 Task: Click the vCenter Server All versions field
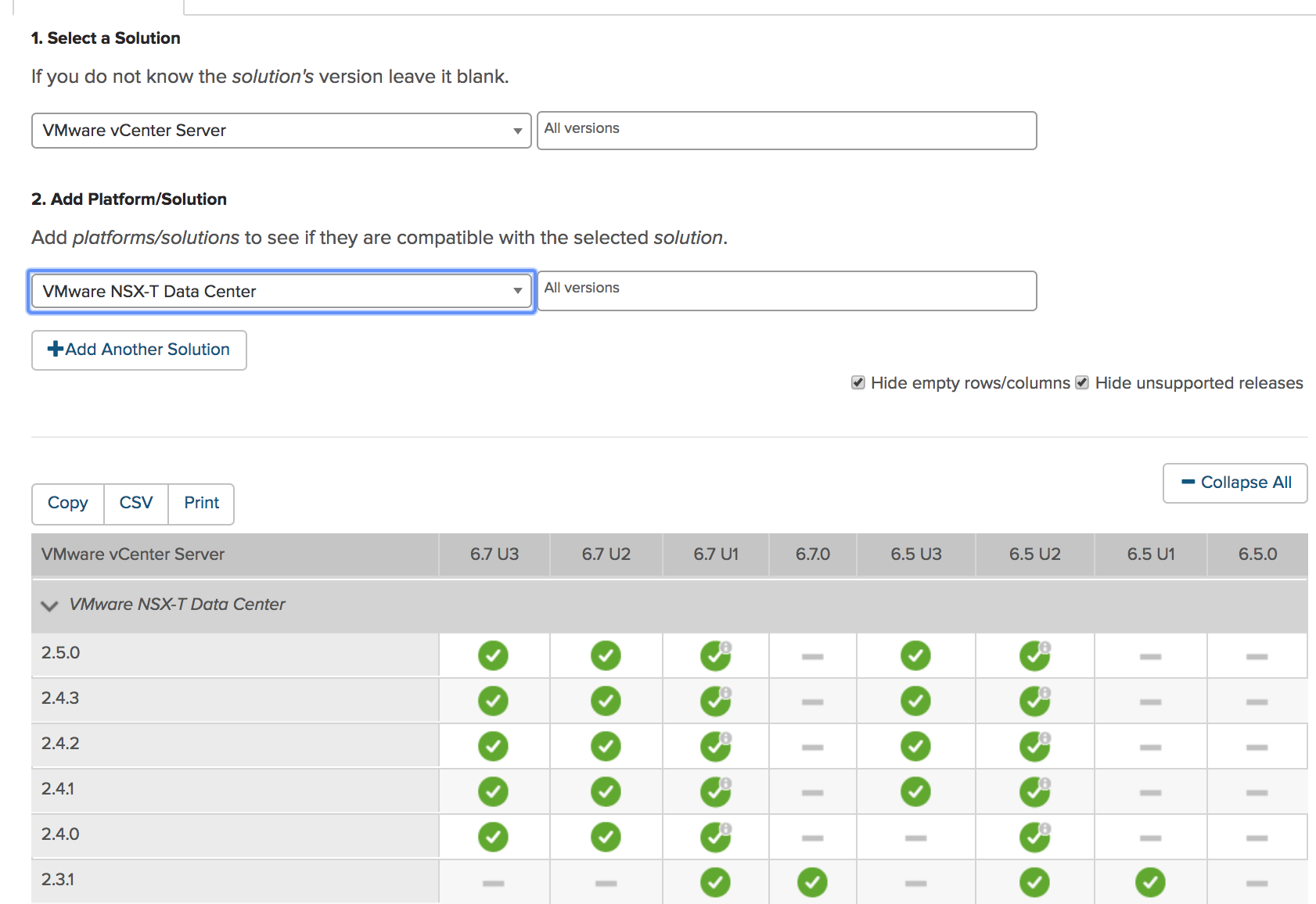787,131
